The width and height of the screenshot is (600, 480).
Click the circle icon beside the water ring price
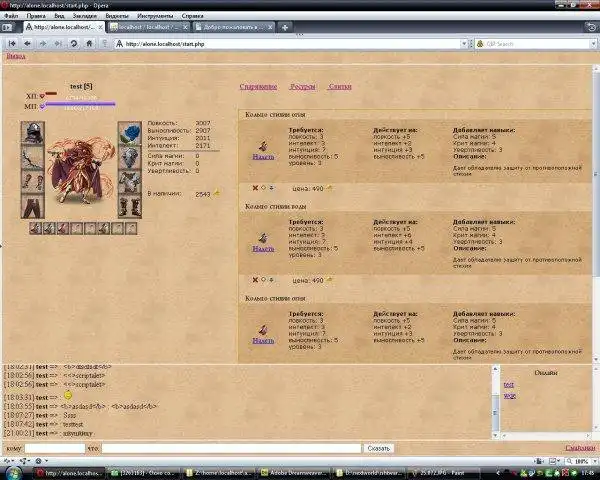[263, 280]
